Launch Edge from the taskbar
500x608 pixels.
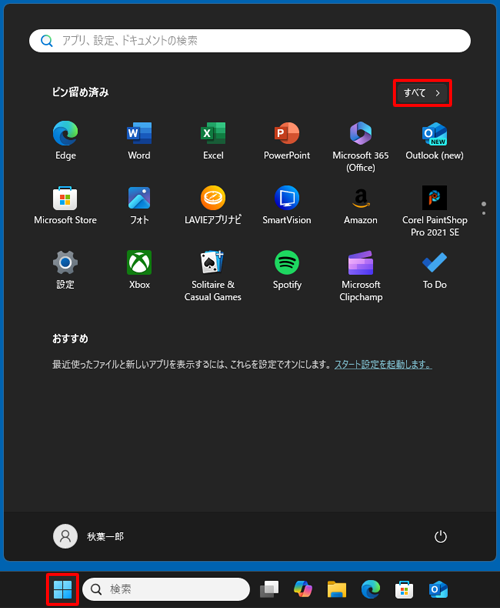click(370, 589)
